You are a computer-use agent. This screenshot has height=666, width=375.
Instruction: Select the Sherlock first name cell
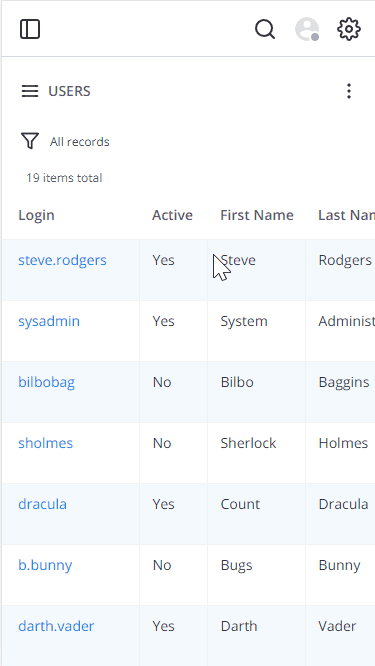257,453
